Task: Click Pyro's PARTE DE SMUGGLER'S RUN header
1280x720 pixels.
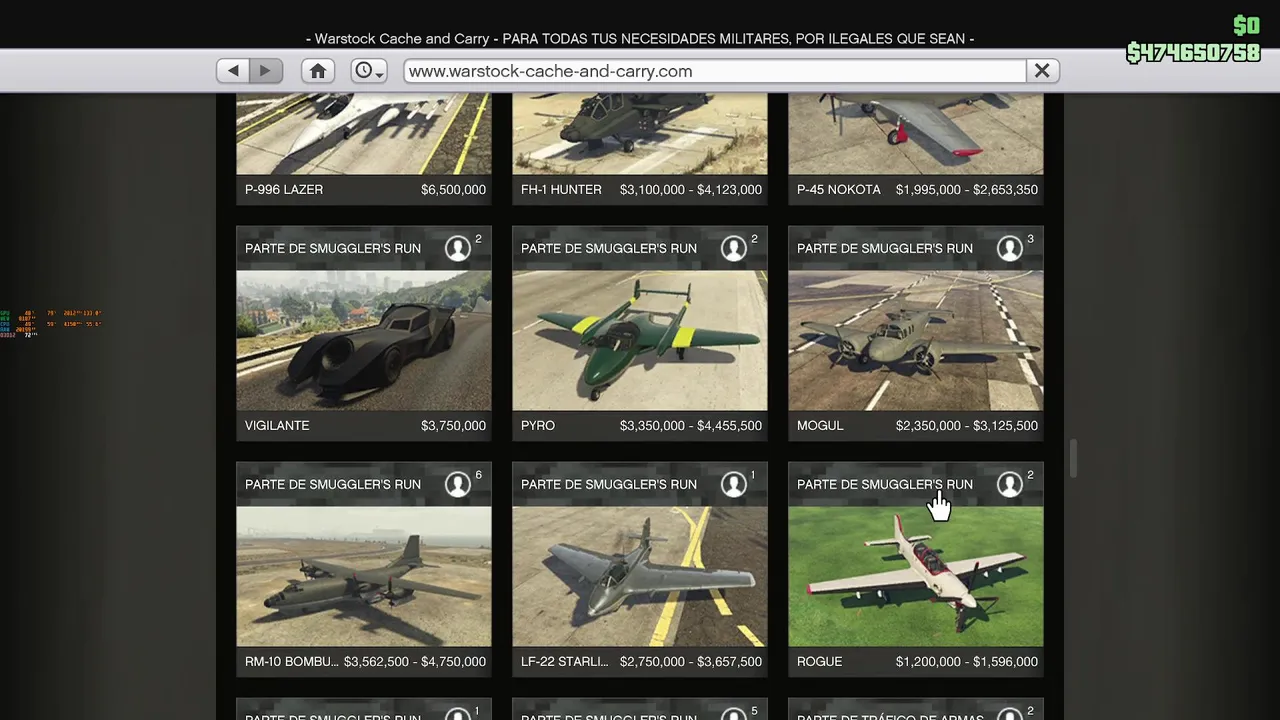Action: click(x=609, y=248)
